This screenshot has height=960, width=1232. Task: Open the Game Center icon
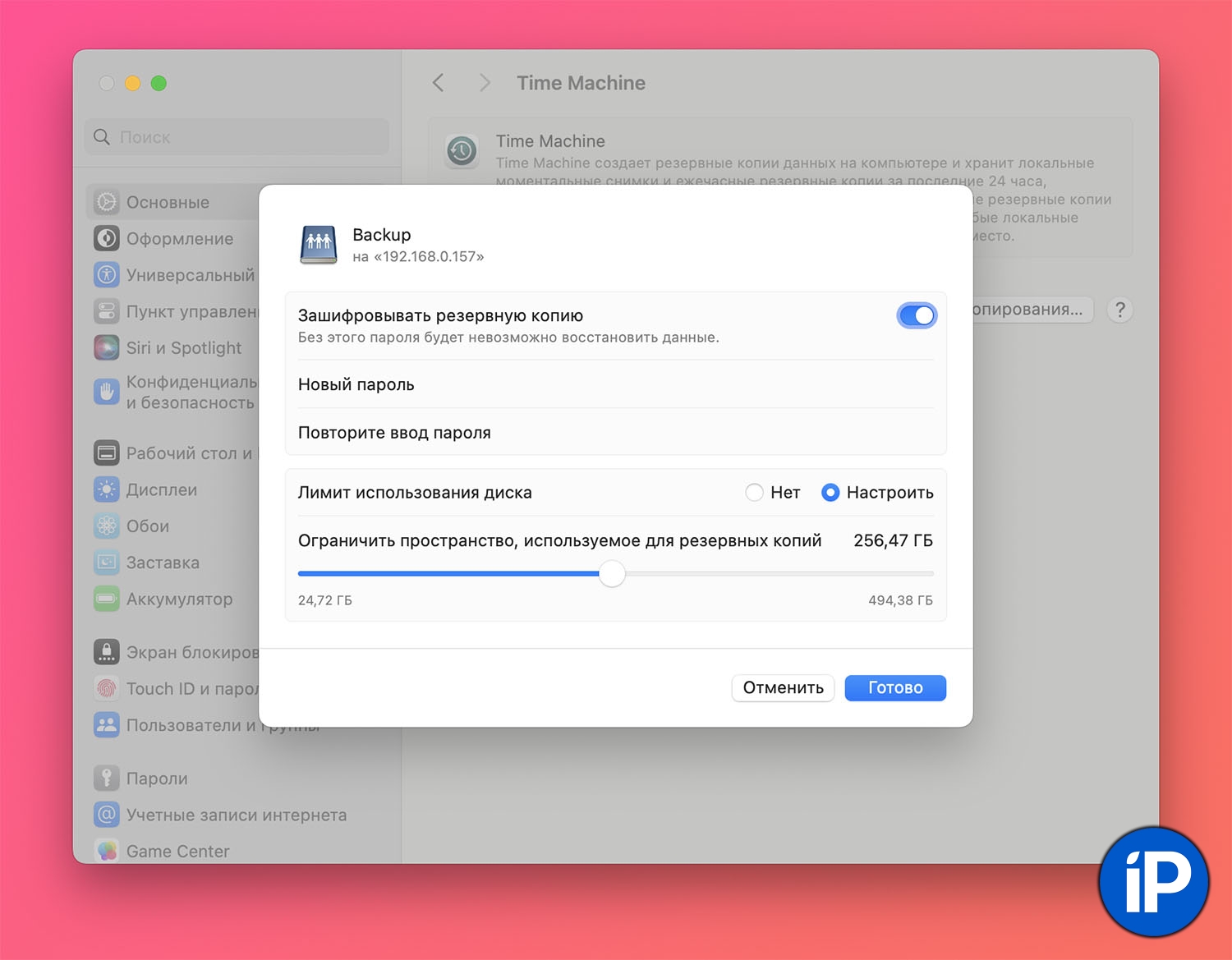[107, 851]
